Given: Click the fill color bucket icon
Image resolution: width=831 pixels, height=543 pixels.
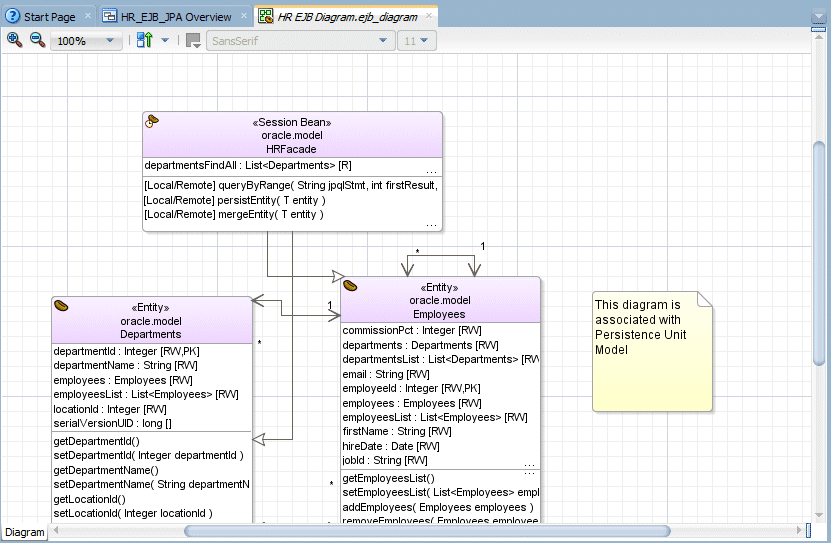Looking at the screenshot, I should tap(193, 41).
